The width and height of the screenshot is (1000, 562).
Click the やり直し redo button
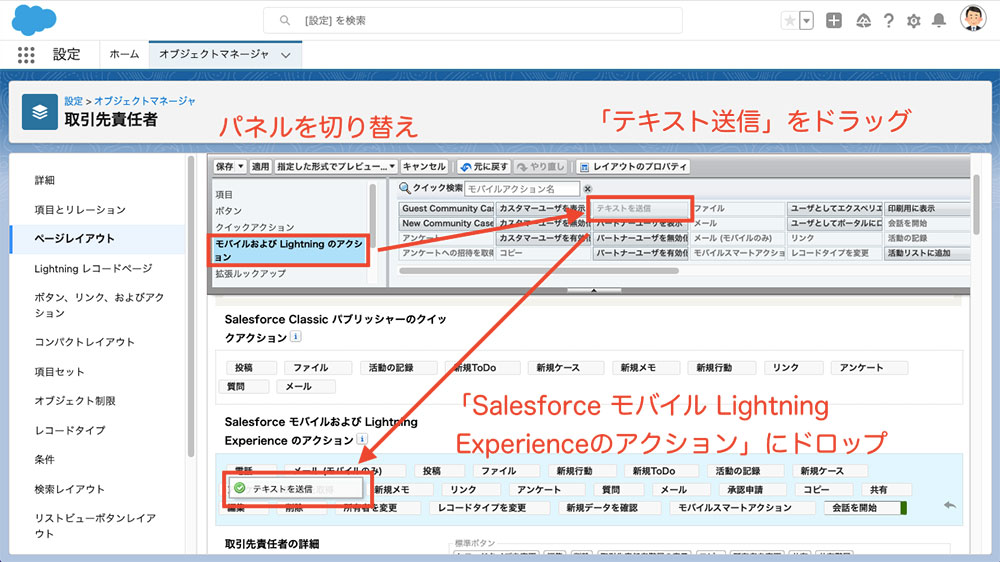pos(541,166)
